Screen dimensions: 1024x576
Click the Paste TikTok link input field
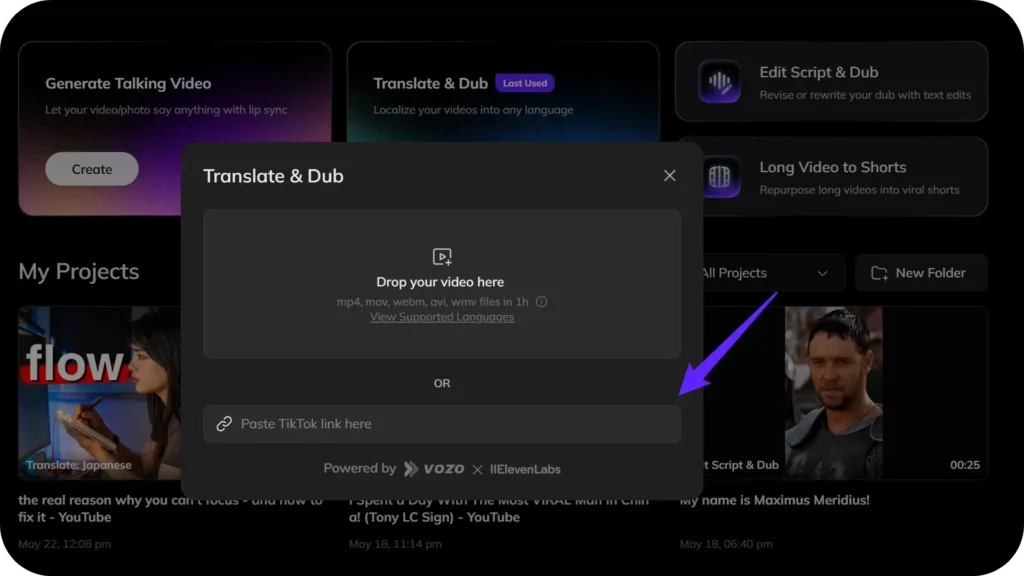(450, 424)
